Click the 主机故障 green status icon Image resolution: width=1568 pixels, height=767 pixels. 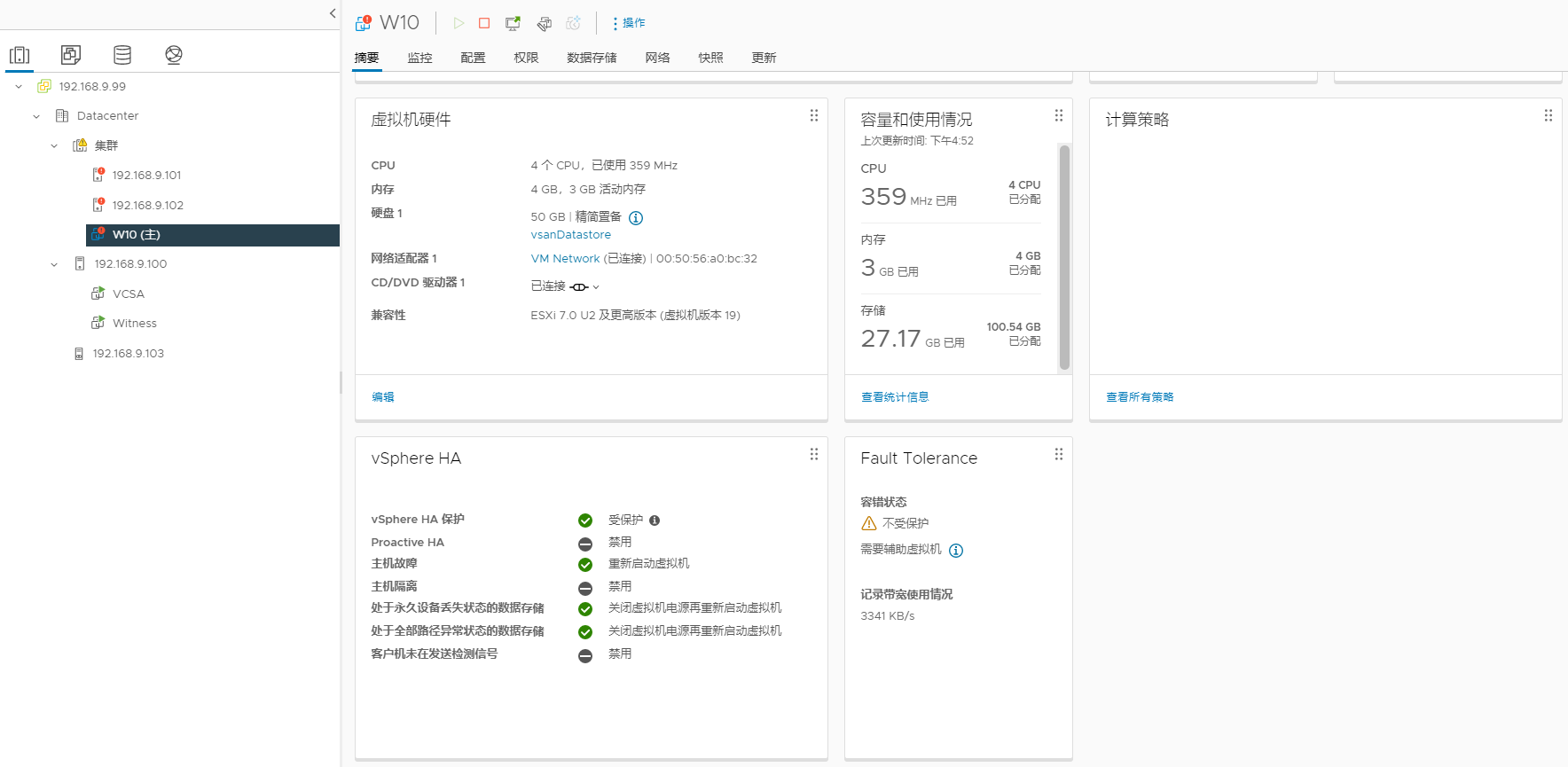[585, 564]
